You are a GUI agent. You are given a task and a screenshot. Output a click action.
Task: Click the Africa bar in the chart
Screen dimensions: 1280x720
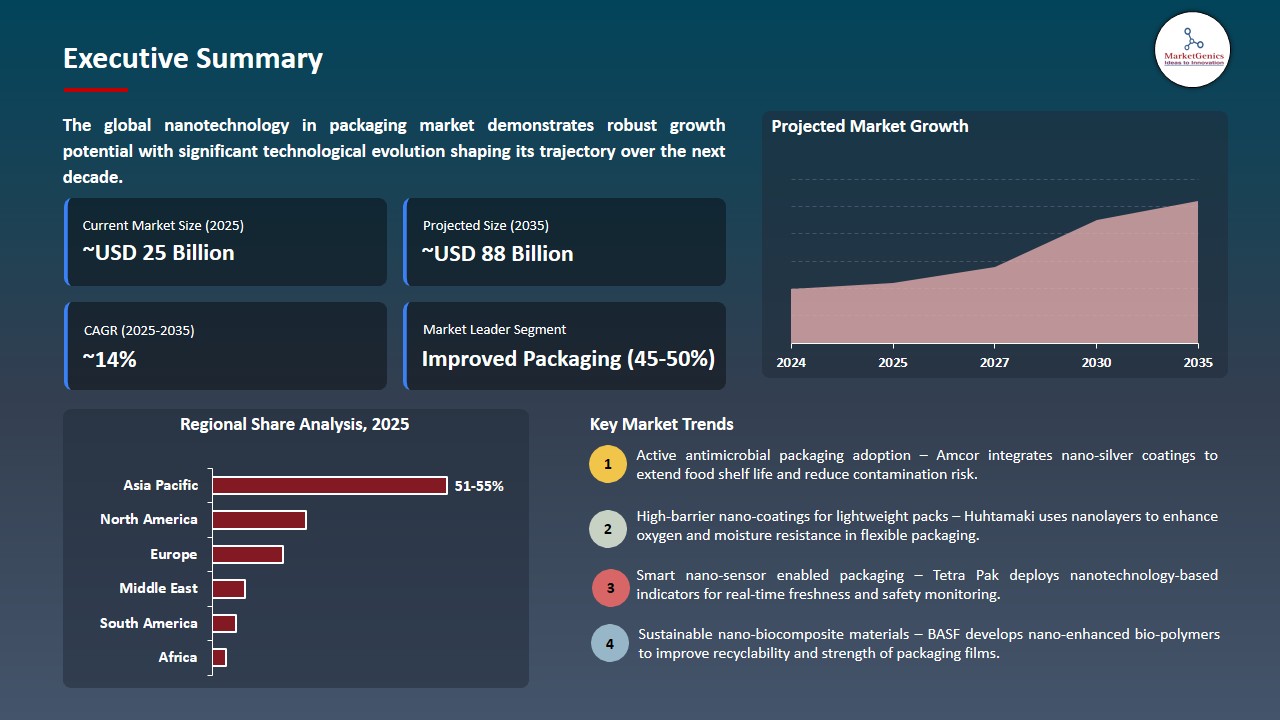219,657
